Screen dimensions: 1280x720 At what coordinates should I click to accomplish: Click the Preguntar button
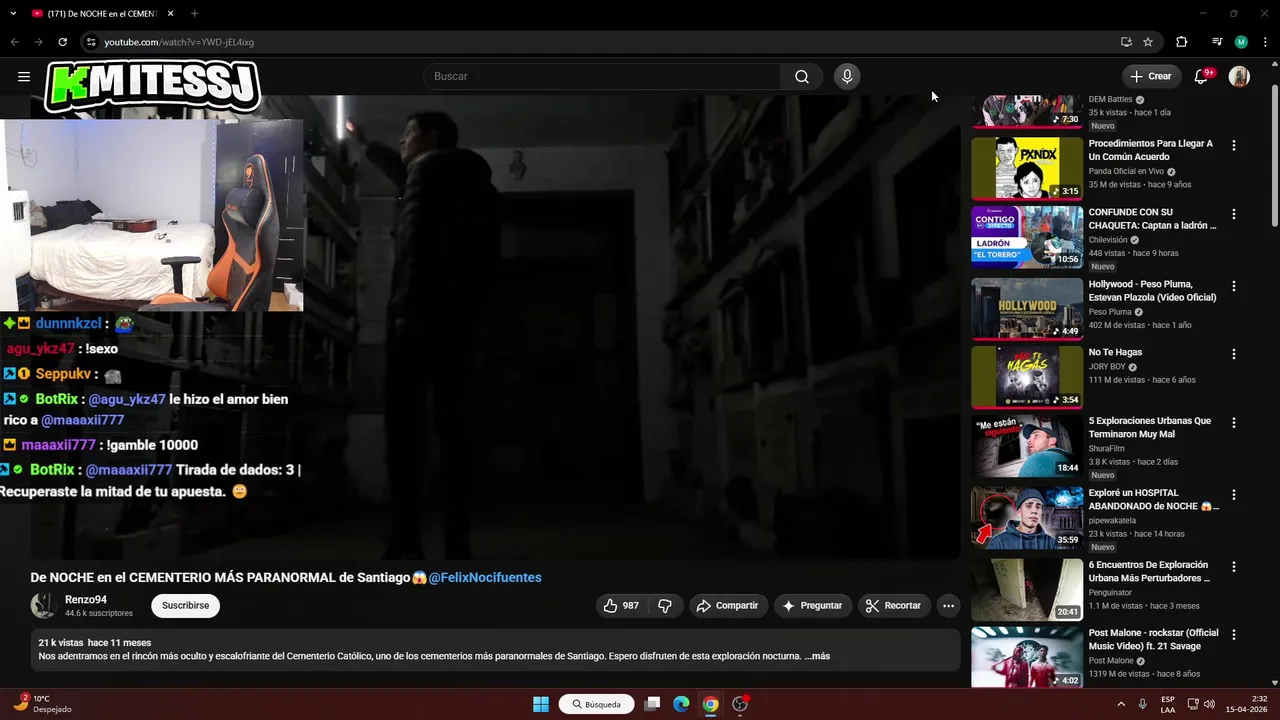[x=812, y=605]
